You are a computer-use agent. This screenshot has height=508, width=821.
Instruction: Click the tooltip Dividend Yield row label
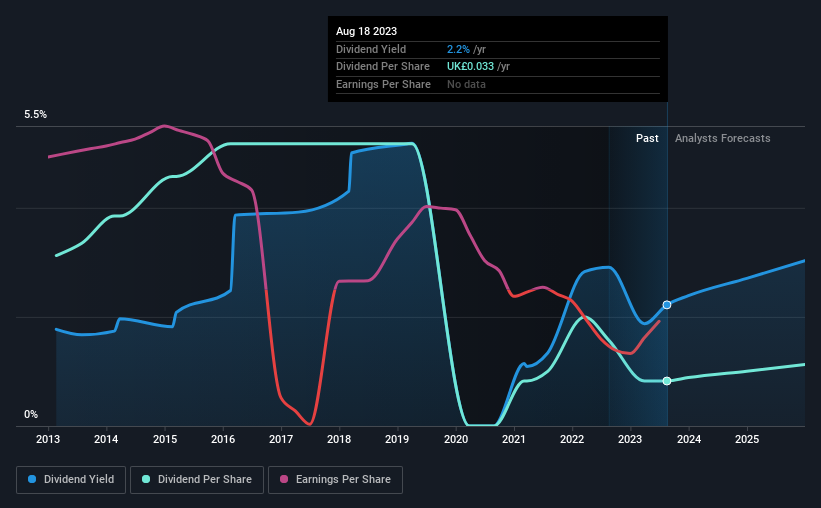(x=371, y=49)
